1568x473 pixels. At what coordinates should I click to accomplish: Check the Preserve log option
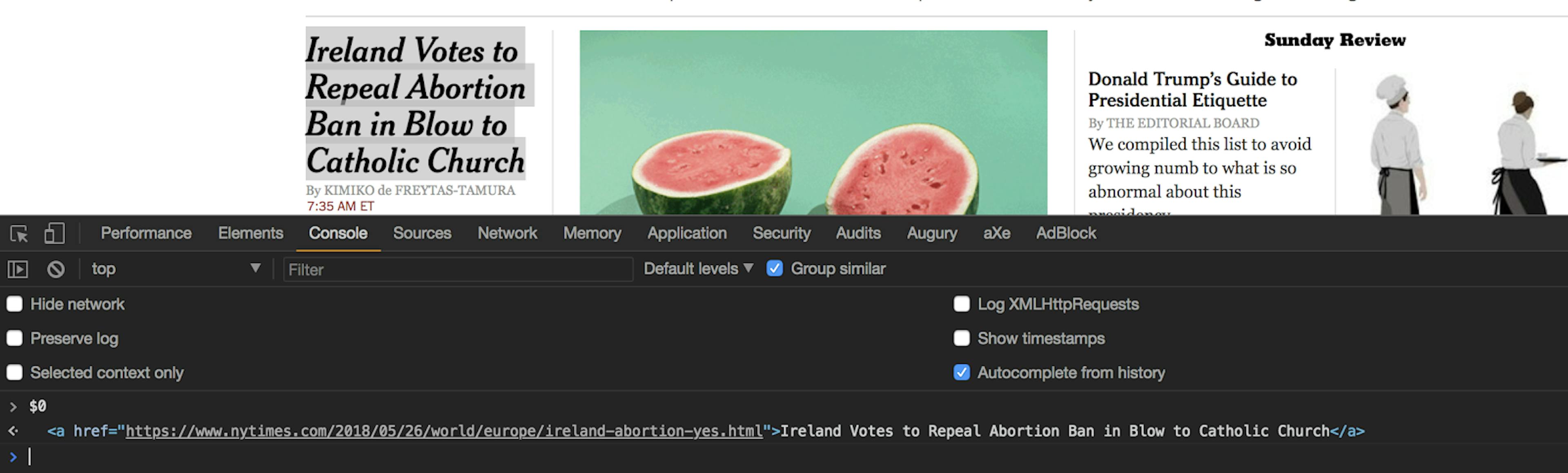click(x=15, y=338)
